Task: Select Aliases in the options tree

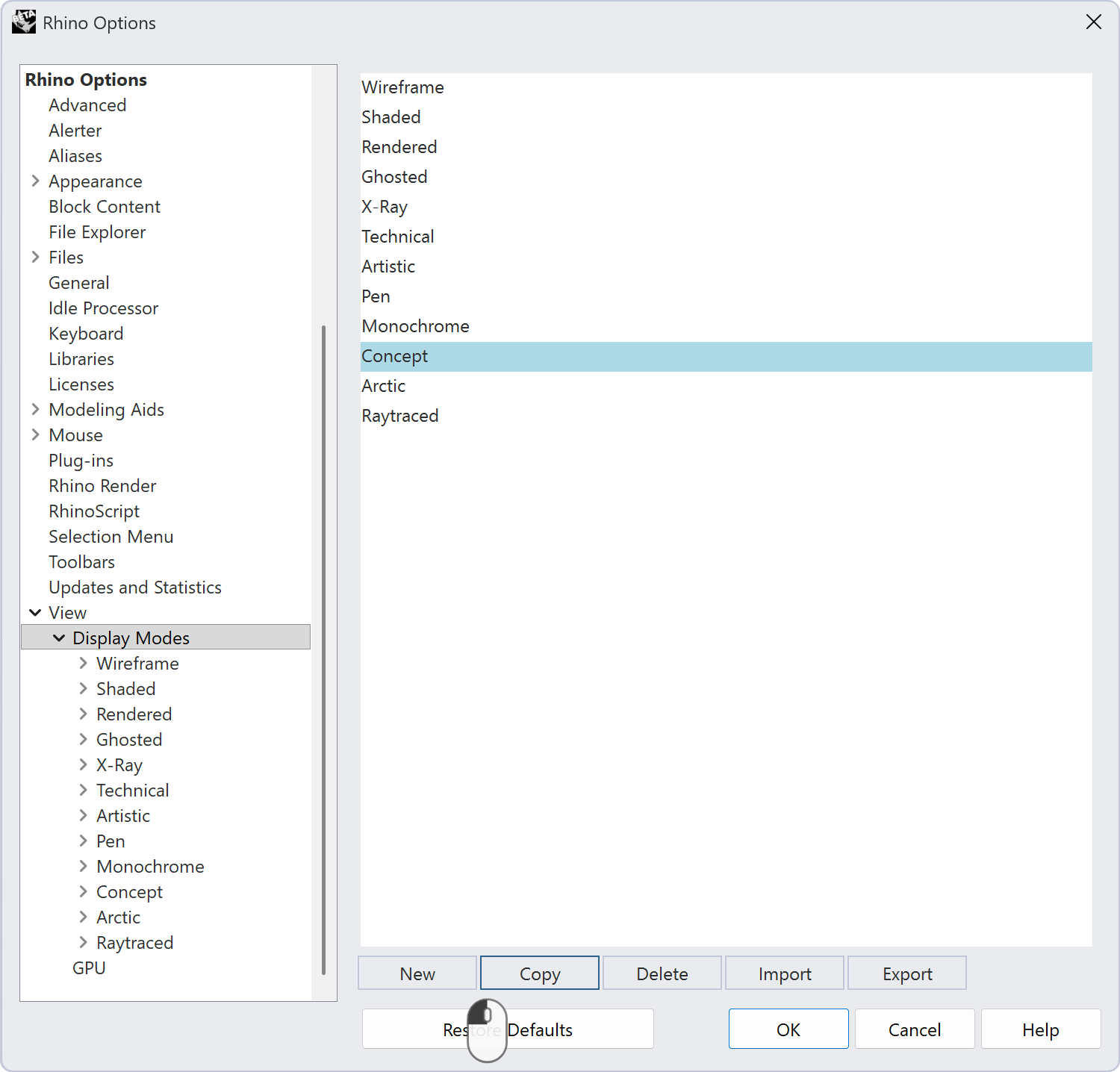Action: pyautogui.click(x=75, y=156)
